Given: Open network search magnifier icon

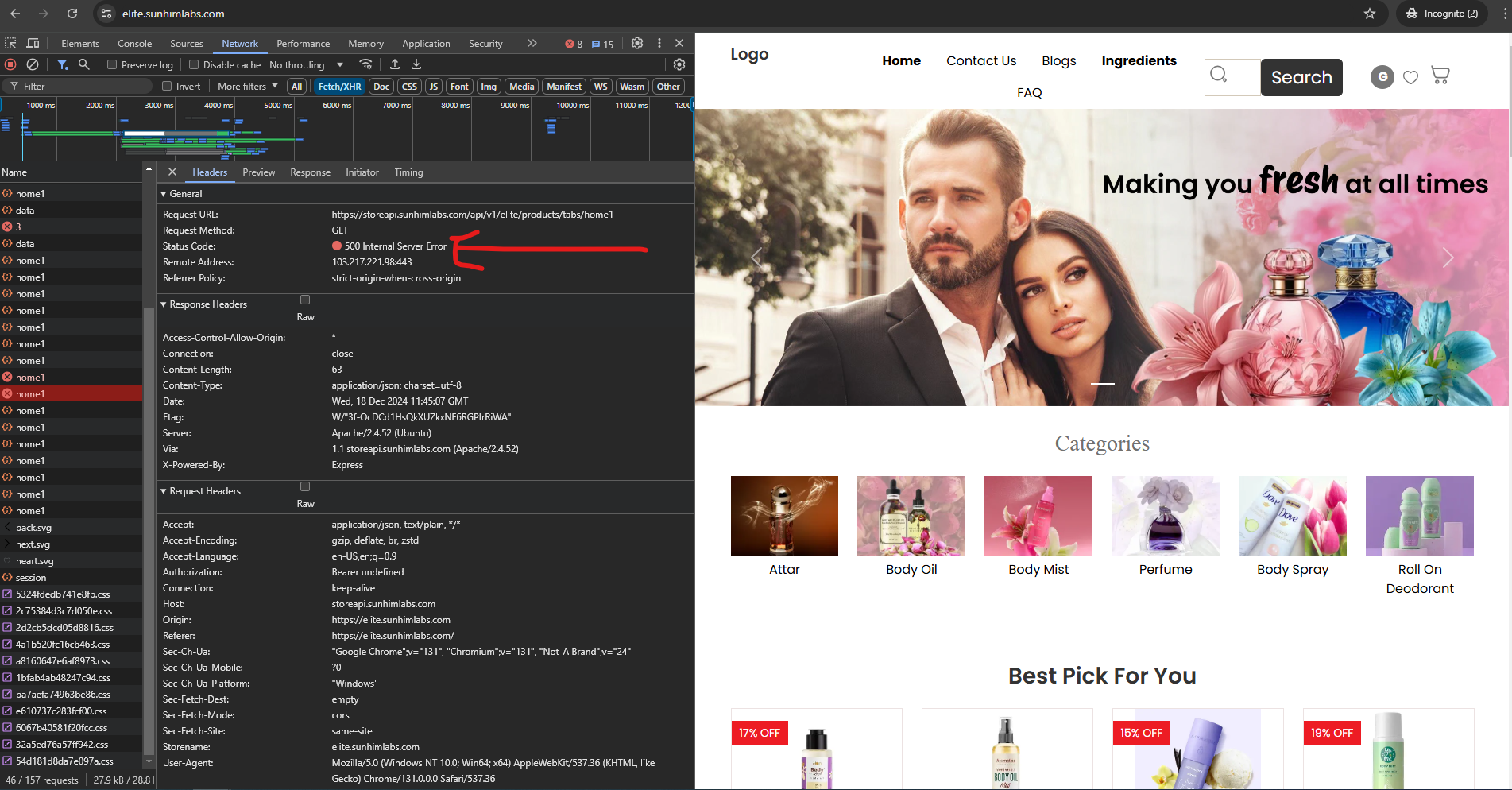Looking at the screenshot, I should click(83, 64).
